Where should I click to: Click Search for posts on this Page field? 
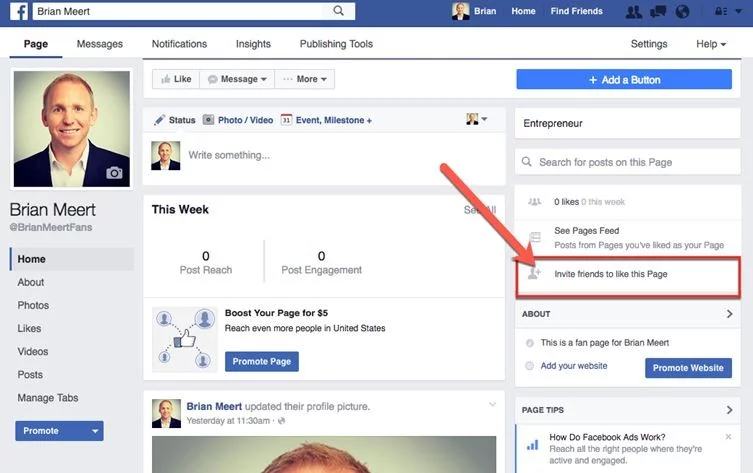(x=628, y=162)
